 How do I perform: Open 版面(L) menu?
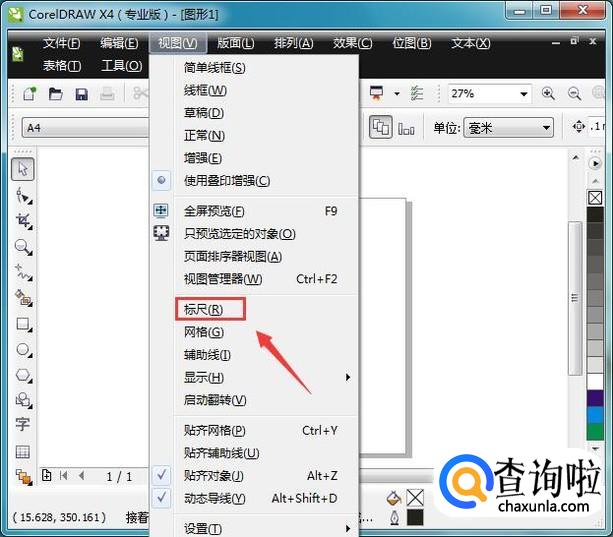235,43
